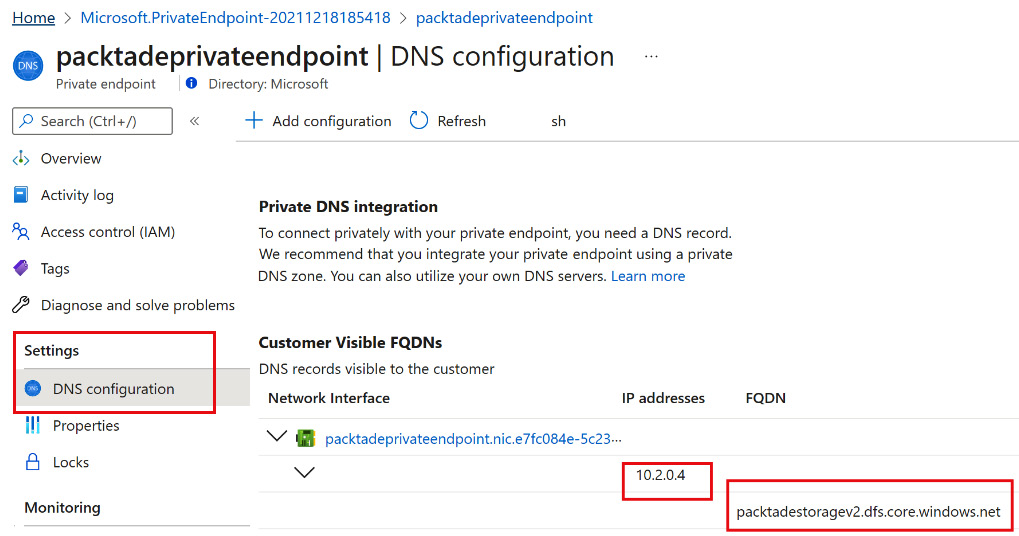Click the Refresh button
The width and height of the screenshot is (1019, 536).
pos(448,121)
